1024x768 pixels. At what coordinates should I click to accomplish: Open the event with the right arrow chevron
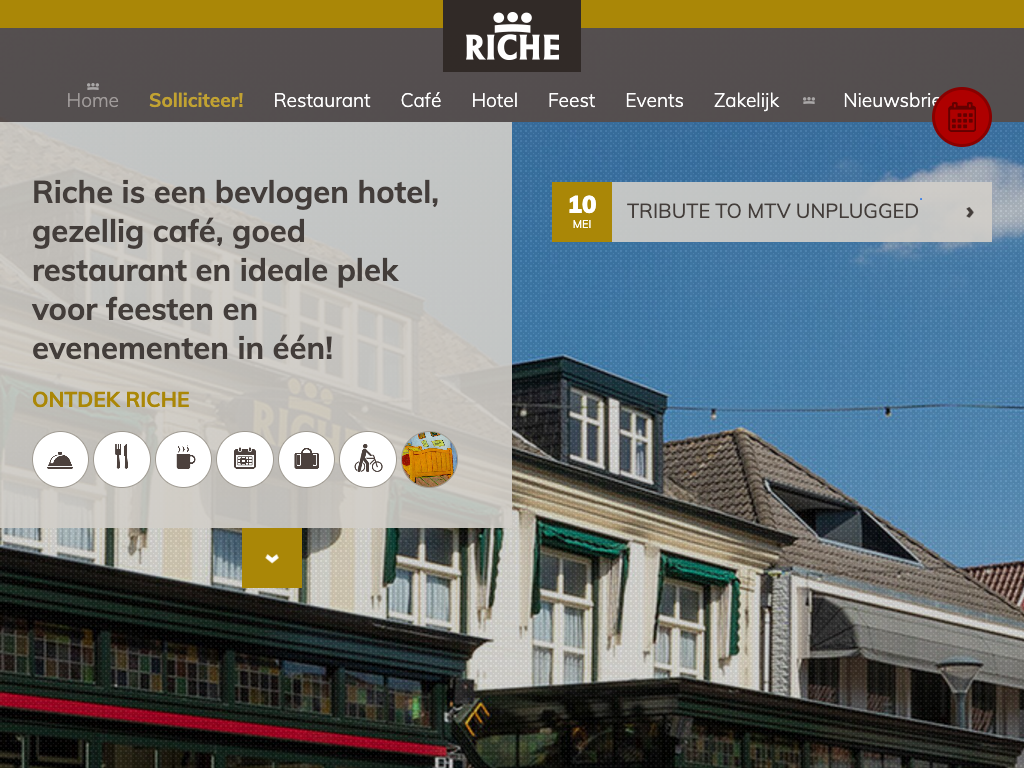click(970, 212)
